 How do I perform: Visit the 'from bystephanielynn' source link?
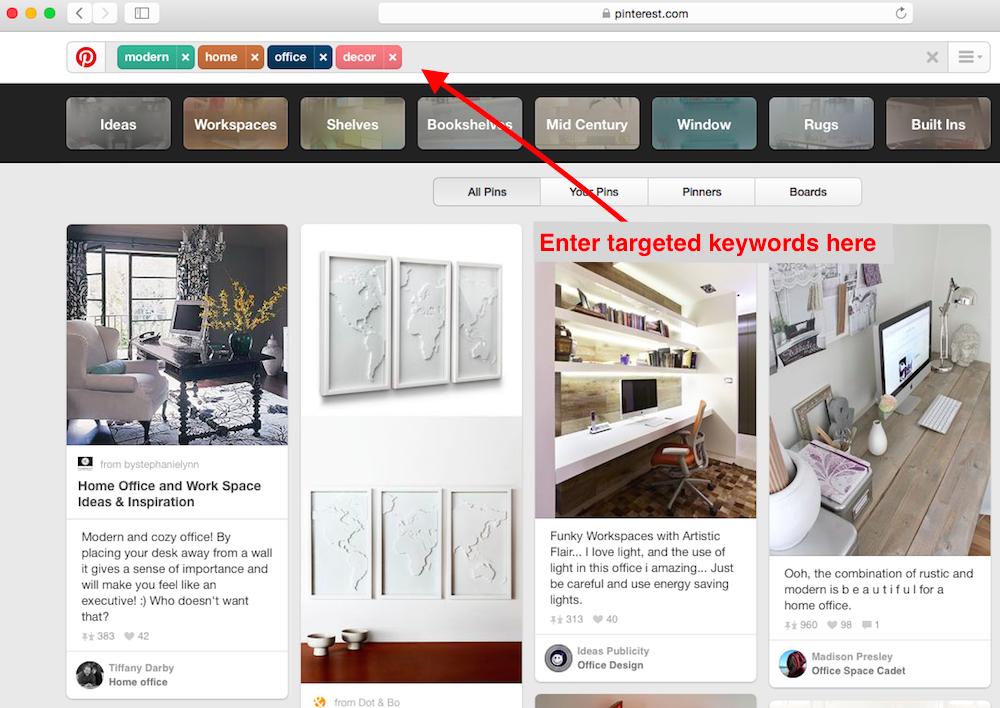pyautogui.click(x=149, y=464)
